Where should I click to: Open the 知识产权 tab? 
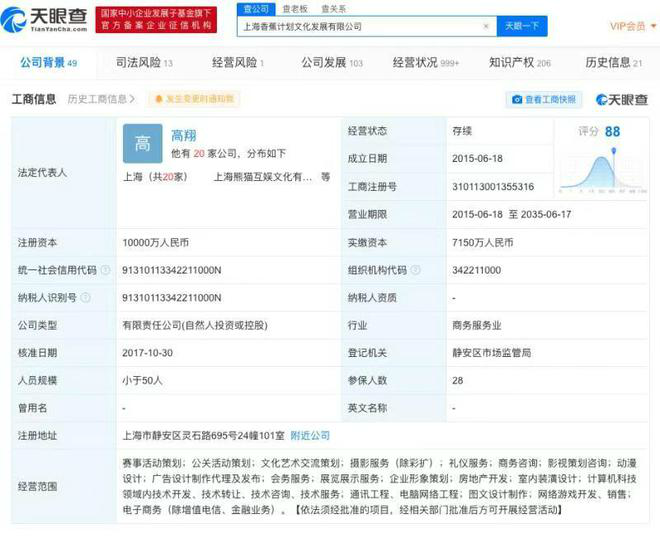coord(519,63)
